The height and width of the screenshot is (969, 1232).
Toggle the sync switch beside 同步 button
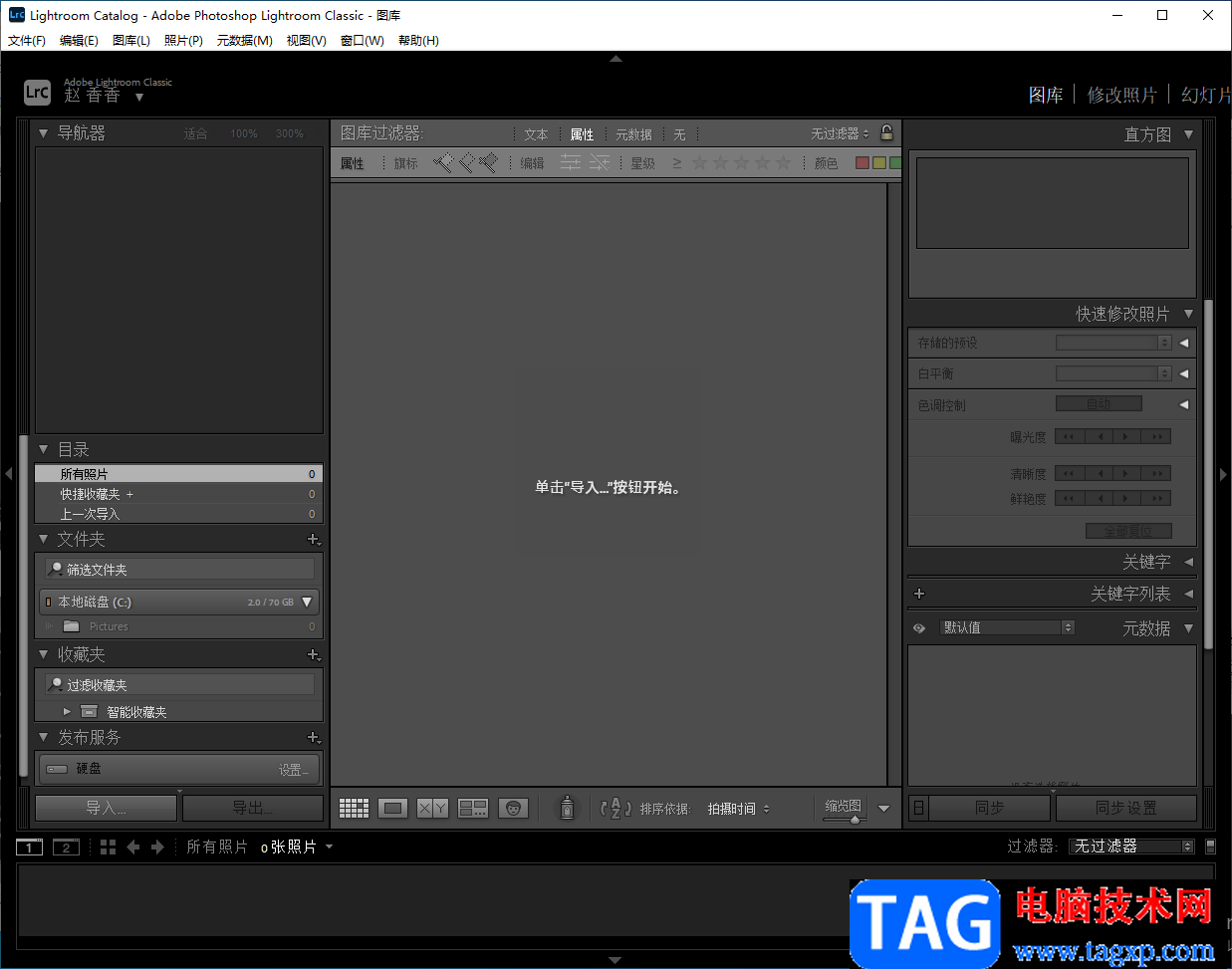[x=919, y=808]
